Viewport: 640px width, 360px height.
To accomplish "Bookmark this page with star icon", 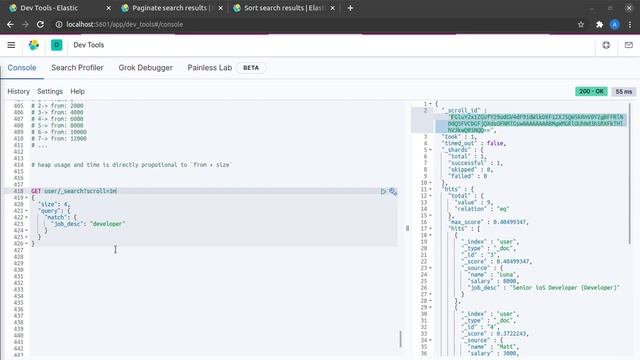I will click(x=581, y=24).
